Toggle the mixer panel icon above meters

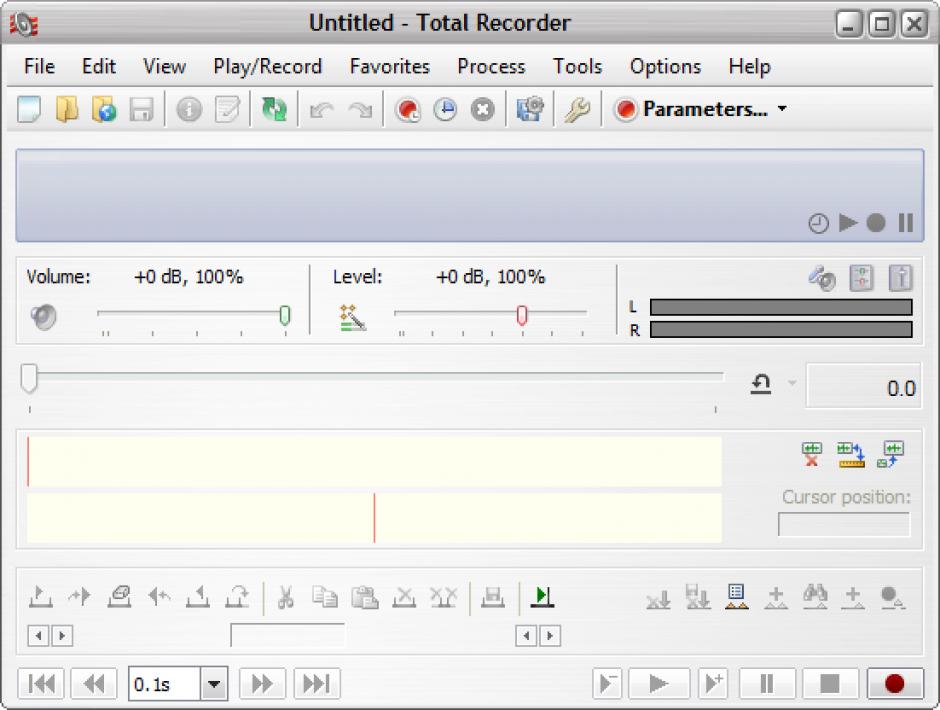861,279
